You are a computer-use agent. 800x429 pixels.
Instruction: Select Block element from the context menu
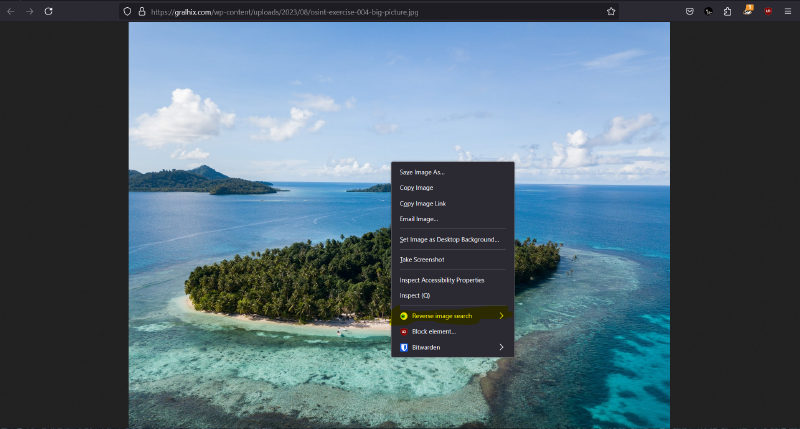(433, 331)
